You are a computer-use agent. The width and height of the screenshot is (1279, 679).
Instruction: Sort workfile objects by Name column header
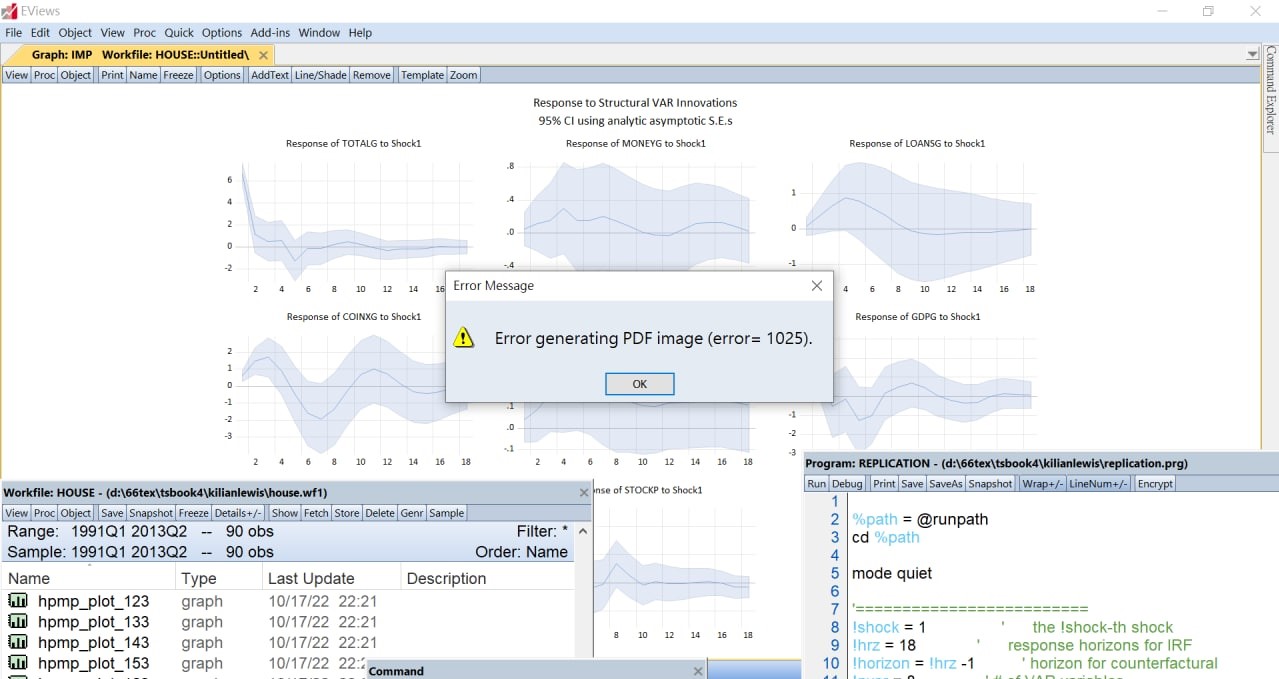[29, 578]
